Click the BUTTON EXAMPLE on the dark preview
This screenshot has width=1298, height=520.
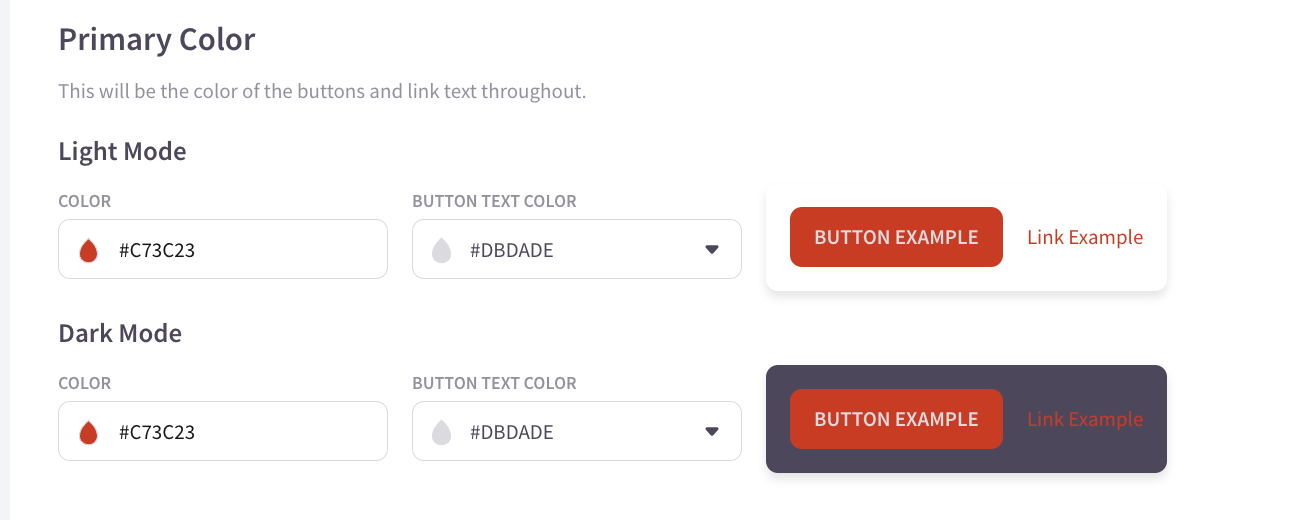tap(896, 419)
